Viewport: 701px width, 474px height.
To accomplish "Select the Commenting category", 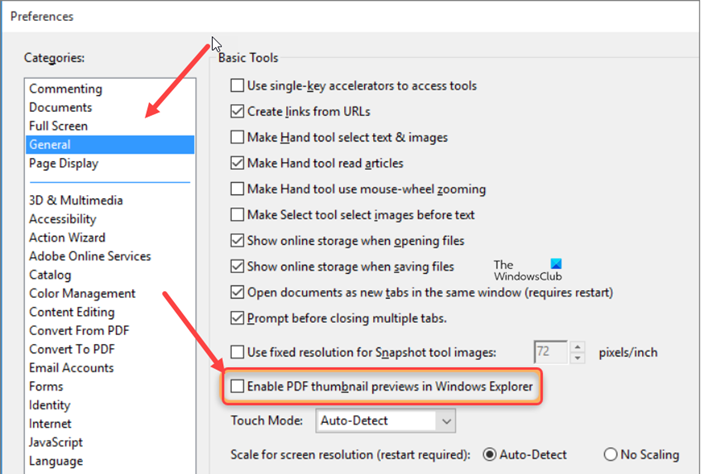I will [x=65, y=89].
